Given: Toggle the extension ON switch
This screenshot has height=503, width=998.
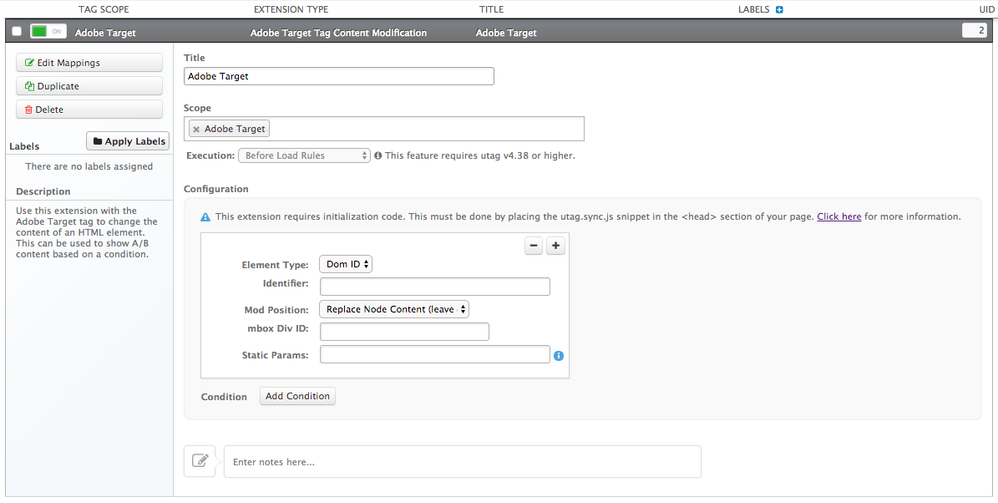Looking at the screenshot, I should coord(46,32).
